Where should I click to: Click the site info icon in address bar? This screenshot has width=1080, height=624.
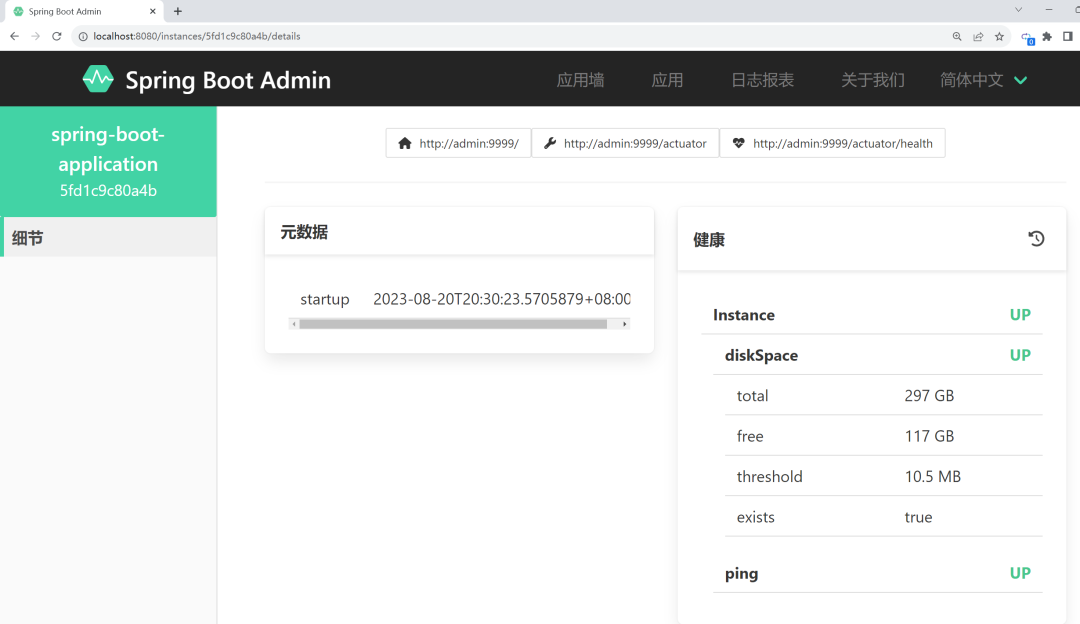point(83,37)
